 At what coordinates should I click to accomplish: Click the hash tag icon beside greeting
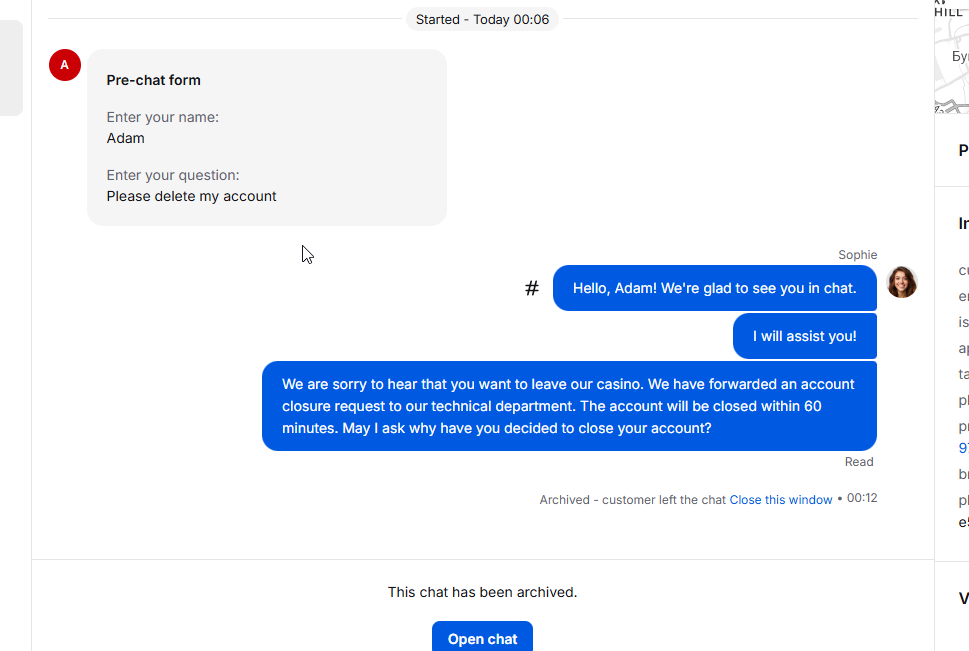[532, 289]
